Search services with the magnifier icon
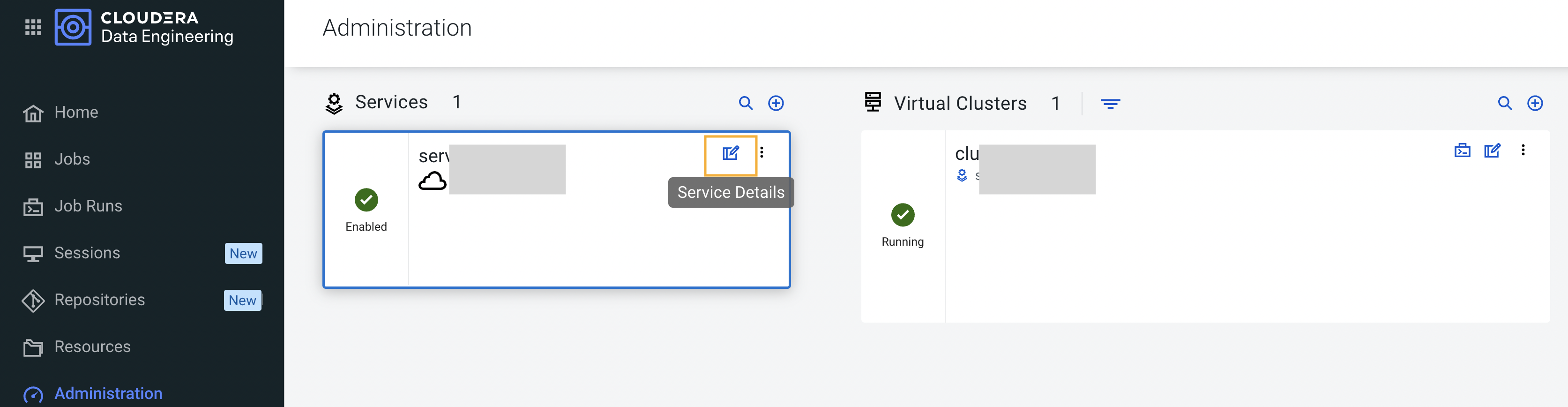 (x=745, y=103)
